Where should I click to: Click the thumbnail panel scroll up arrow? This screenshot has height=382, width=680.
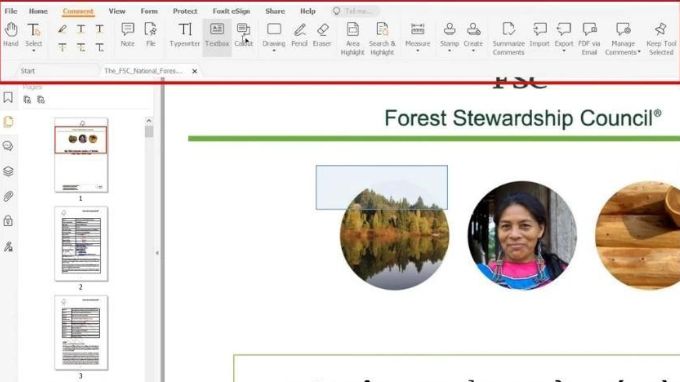click(149, 121)
